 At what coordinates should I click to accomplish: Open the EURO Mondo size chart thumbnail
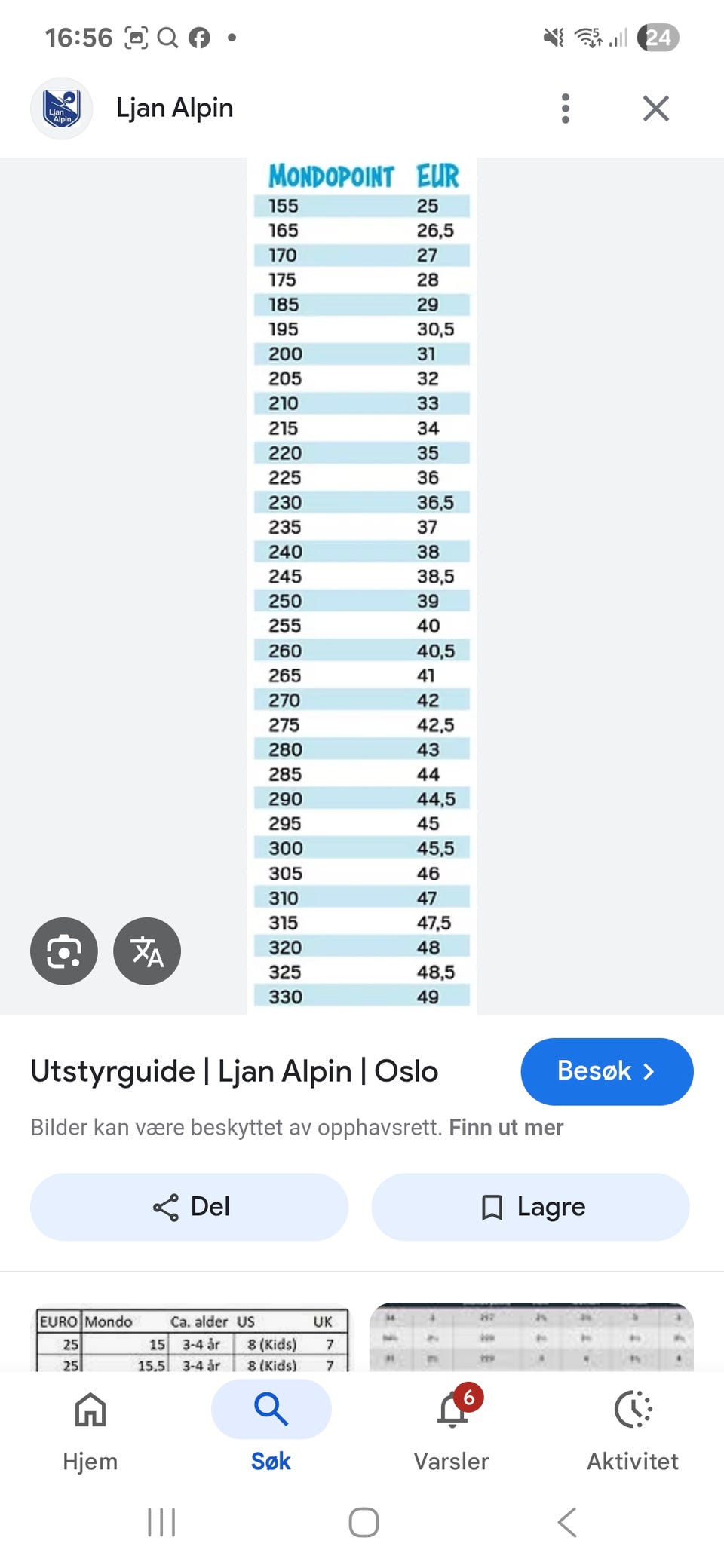coord(193,1339)
